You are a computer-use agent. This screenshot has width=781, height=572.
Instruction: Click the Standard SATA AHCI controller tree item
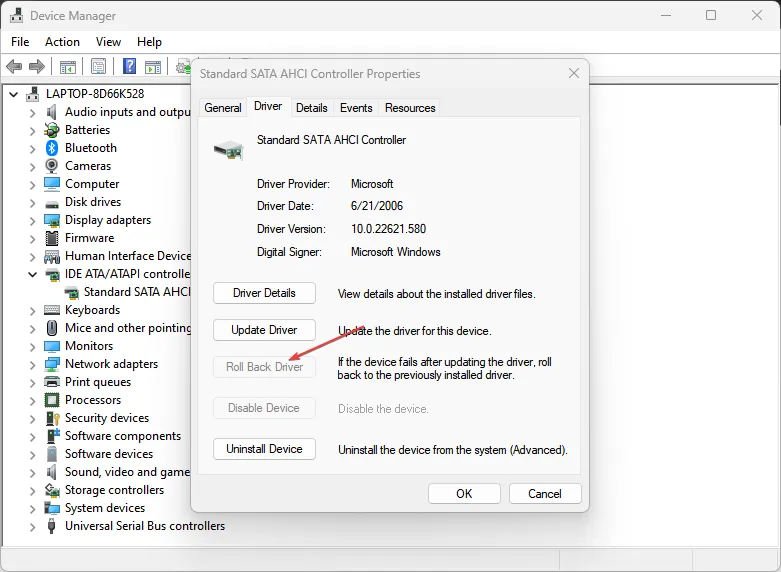[x=136, y=292]
